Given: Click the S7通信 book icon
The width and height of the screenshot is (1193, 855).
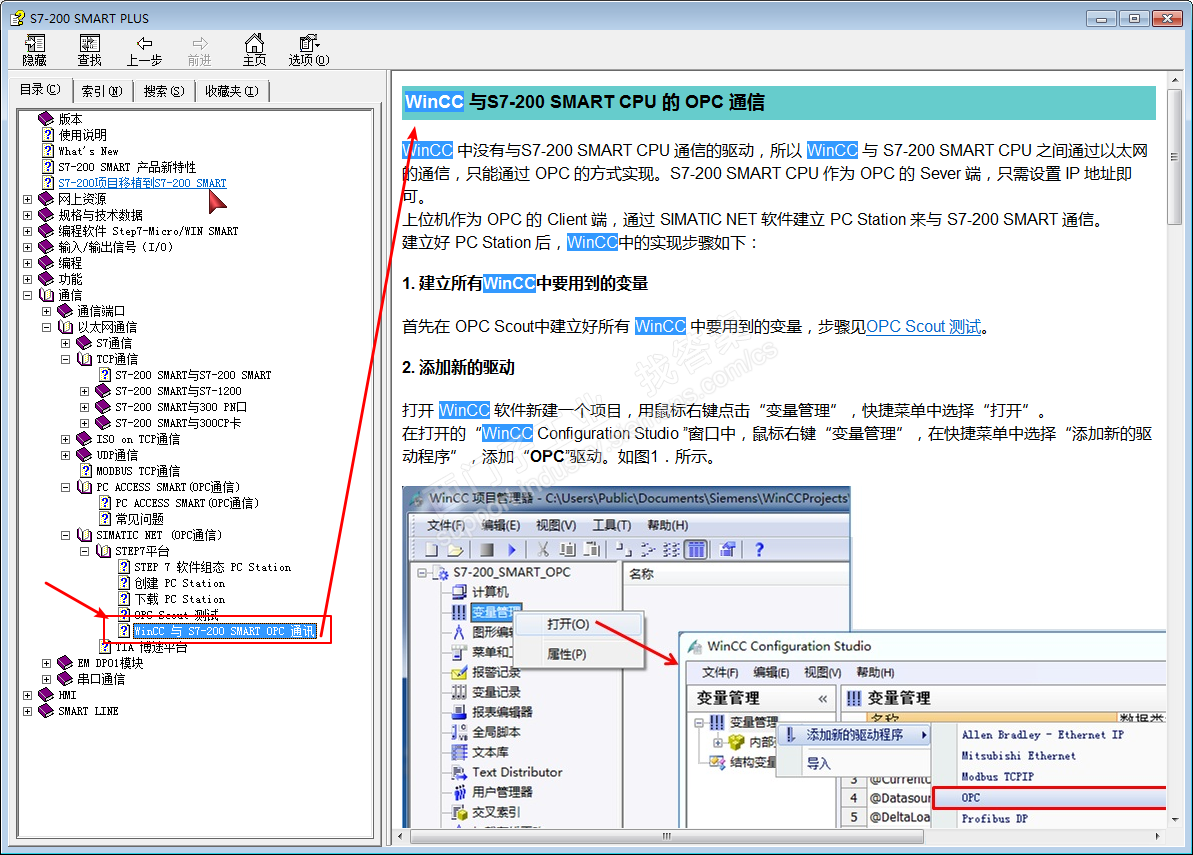Looking at the screenshot, I should point(84,343).
